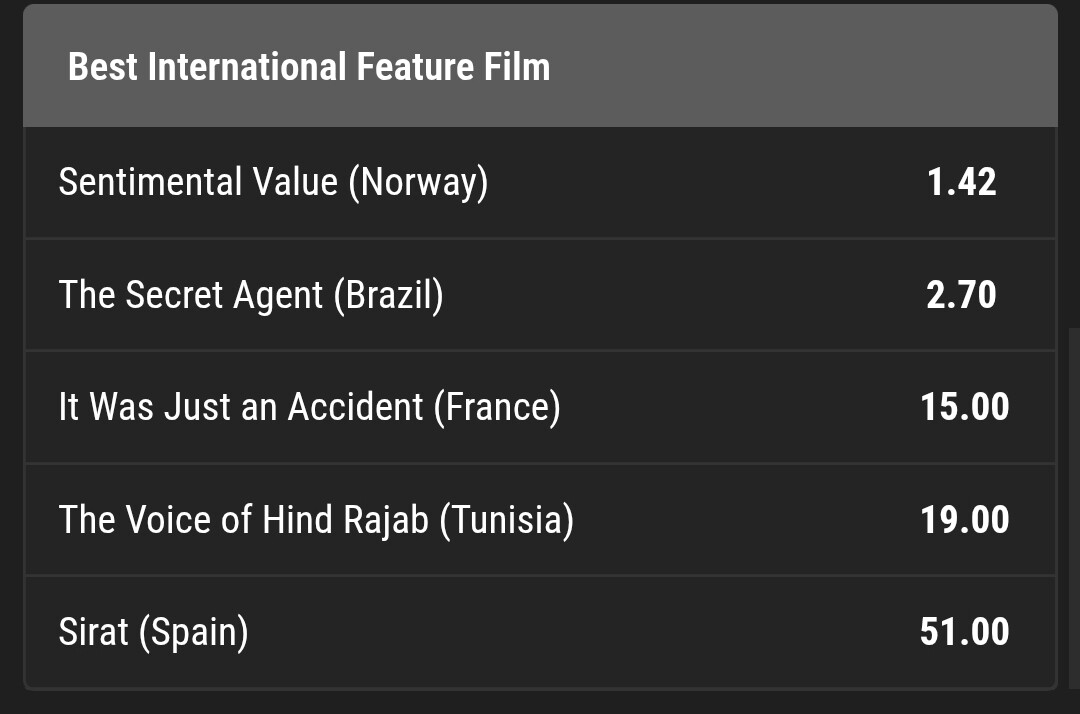1080x714 pixels.
Task: Collapse the Best International Feature Film section
Action: [309, 68]
